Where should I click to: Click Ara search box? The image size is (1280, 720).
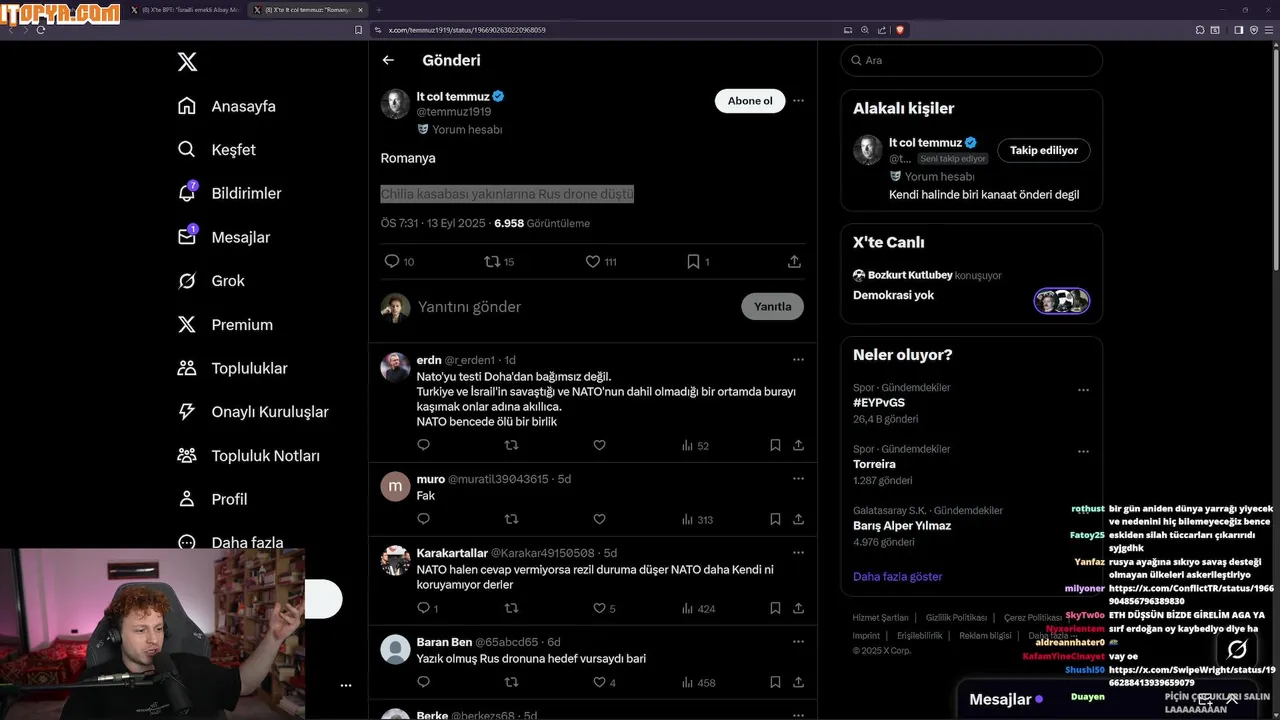971,60
